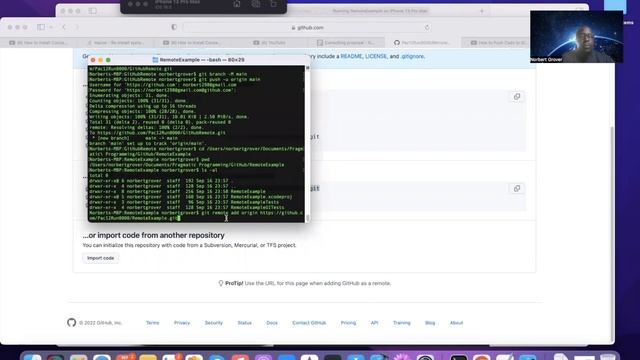Click the Terminal window title RemoteExample — -bash

tap(202, 60)
